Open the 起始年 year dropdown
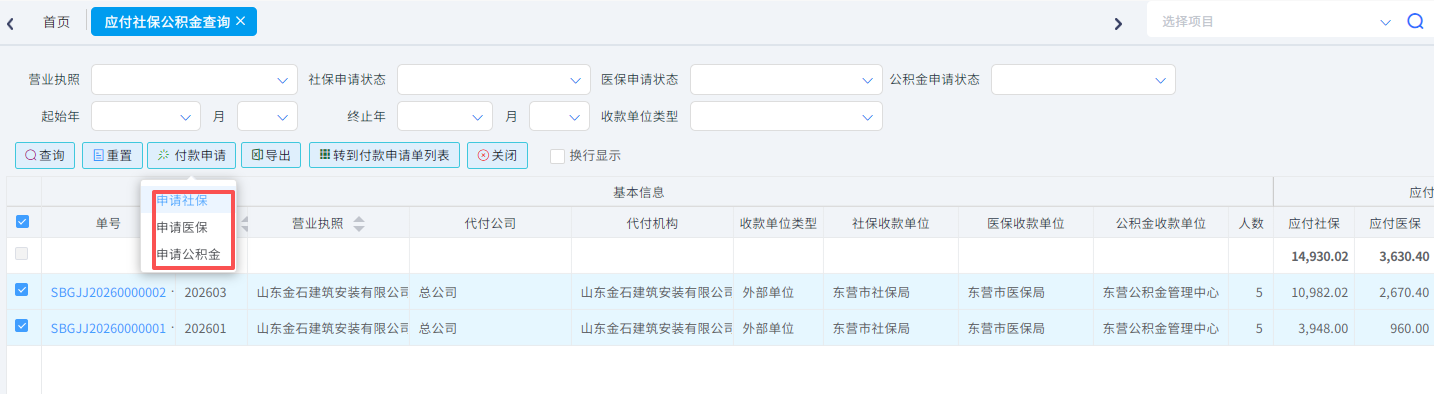The height and width of the screenshot is (394, 1434). pyautogui.click(x=146, y=116)
